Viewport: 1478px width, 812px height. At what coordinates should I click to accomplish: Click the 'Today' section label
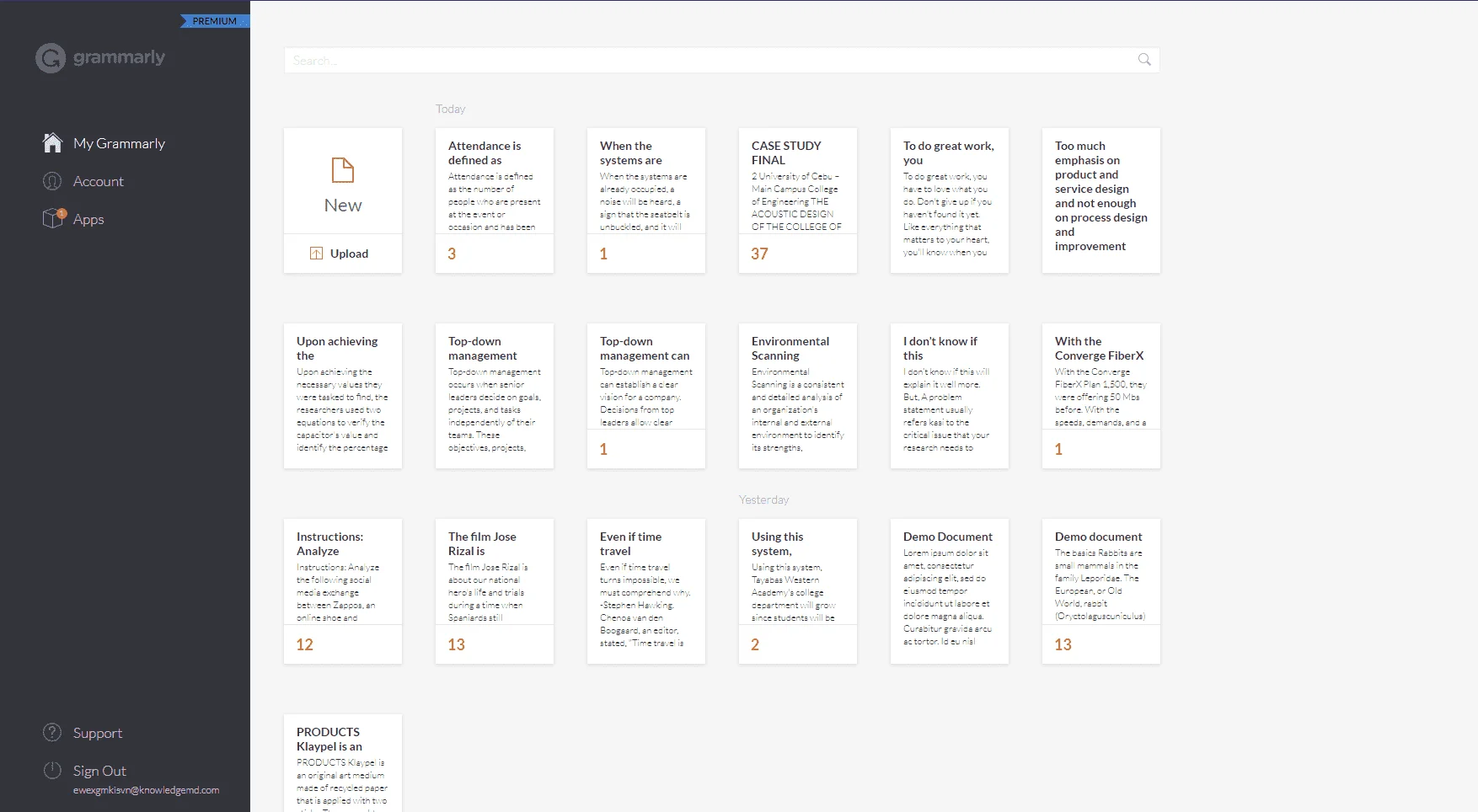point(450,109)
